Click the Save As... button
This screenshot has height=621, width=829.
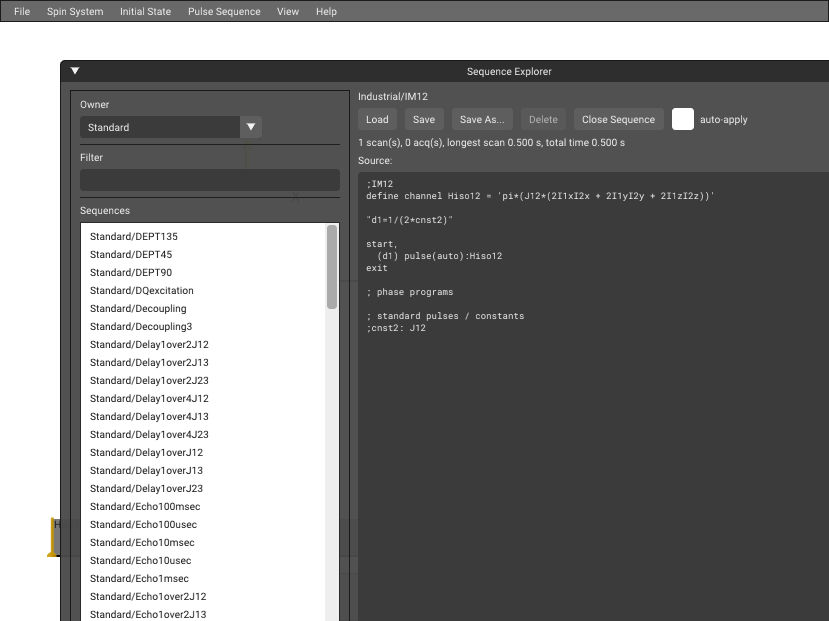482,119
